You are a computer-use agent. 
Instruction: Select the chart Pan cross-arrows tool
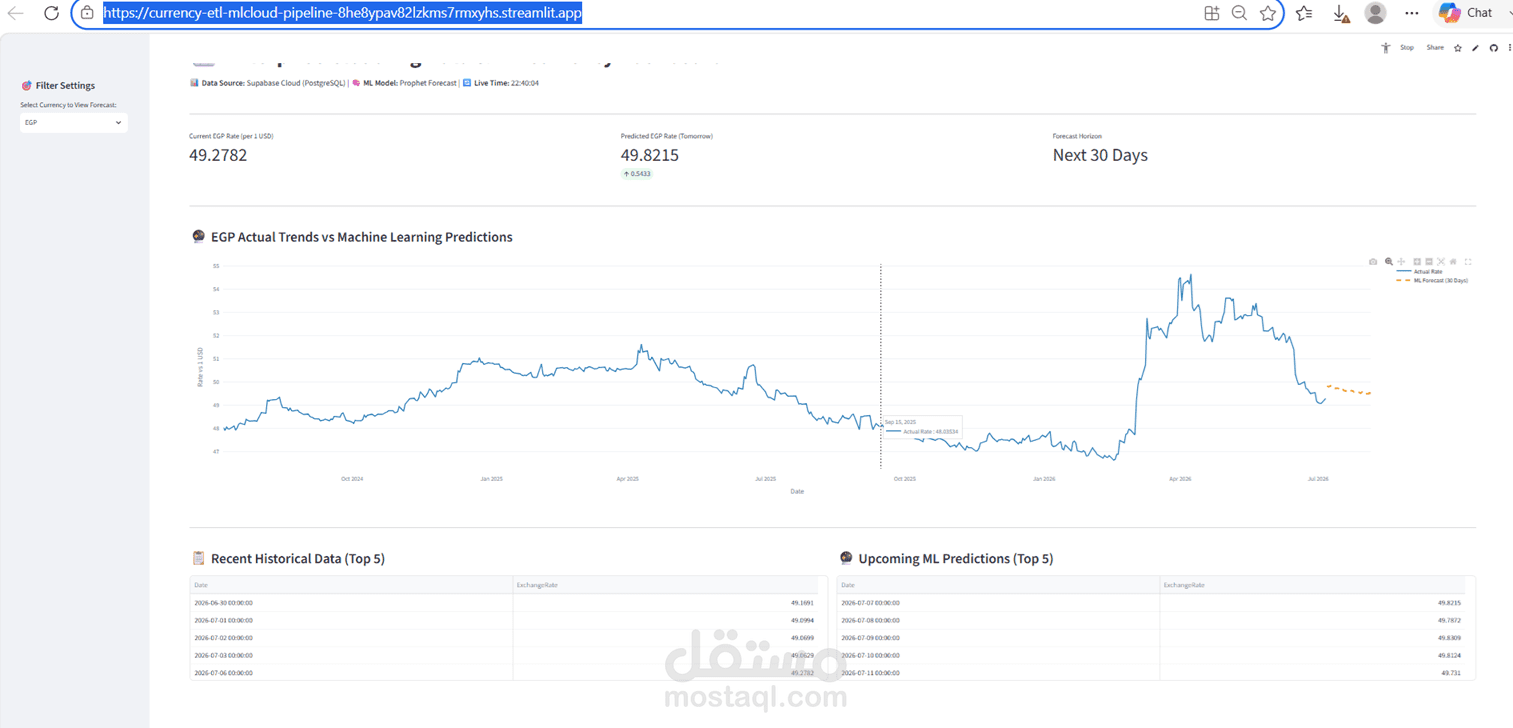(1401, 262)
